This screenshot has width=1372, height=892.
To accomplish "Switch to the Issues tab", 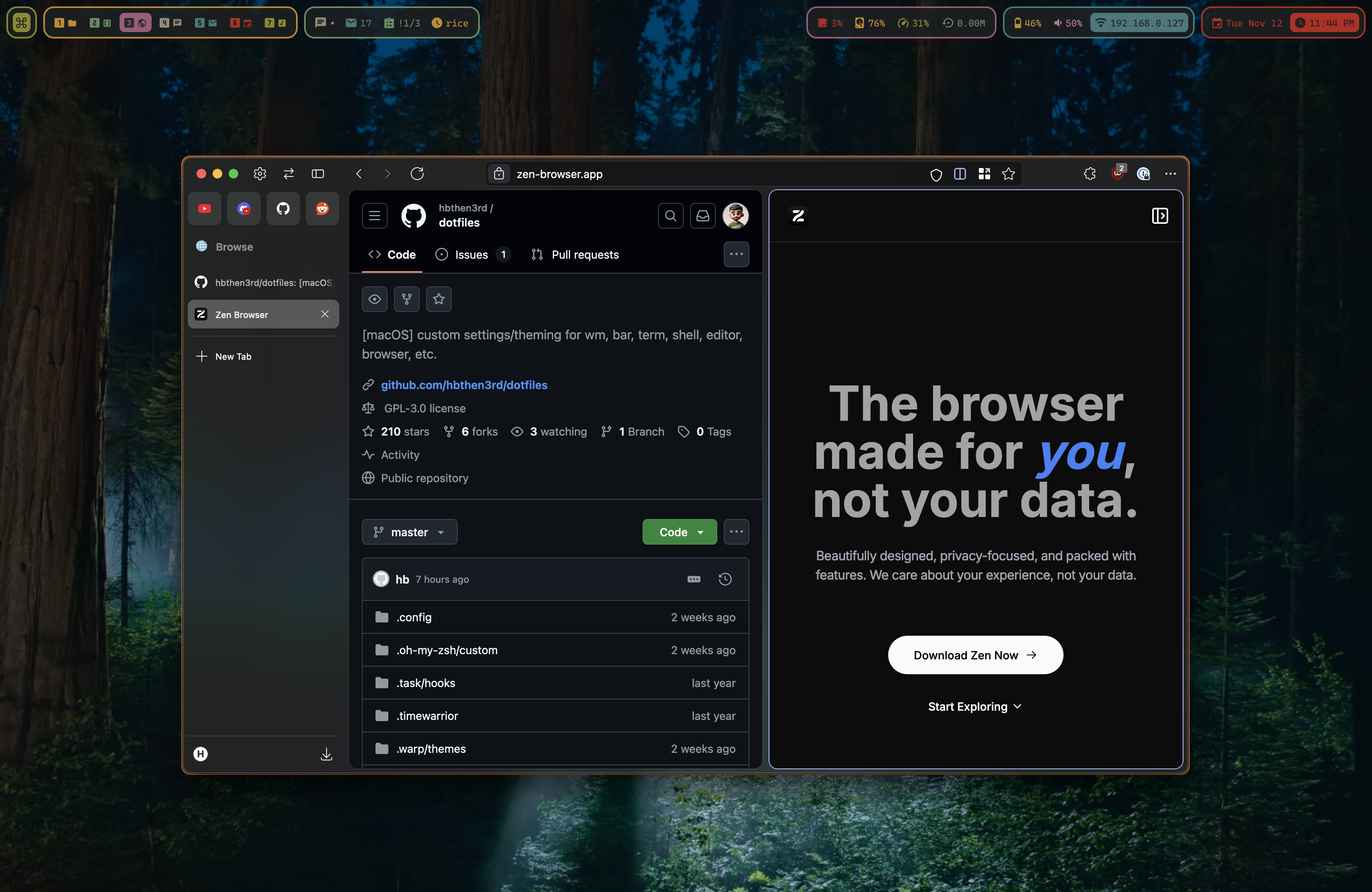I will [x=473, y=255].
